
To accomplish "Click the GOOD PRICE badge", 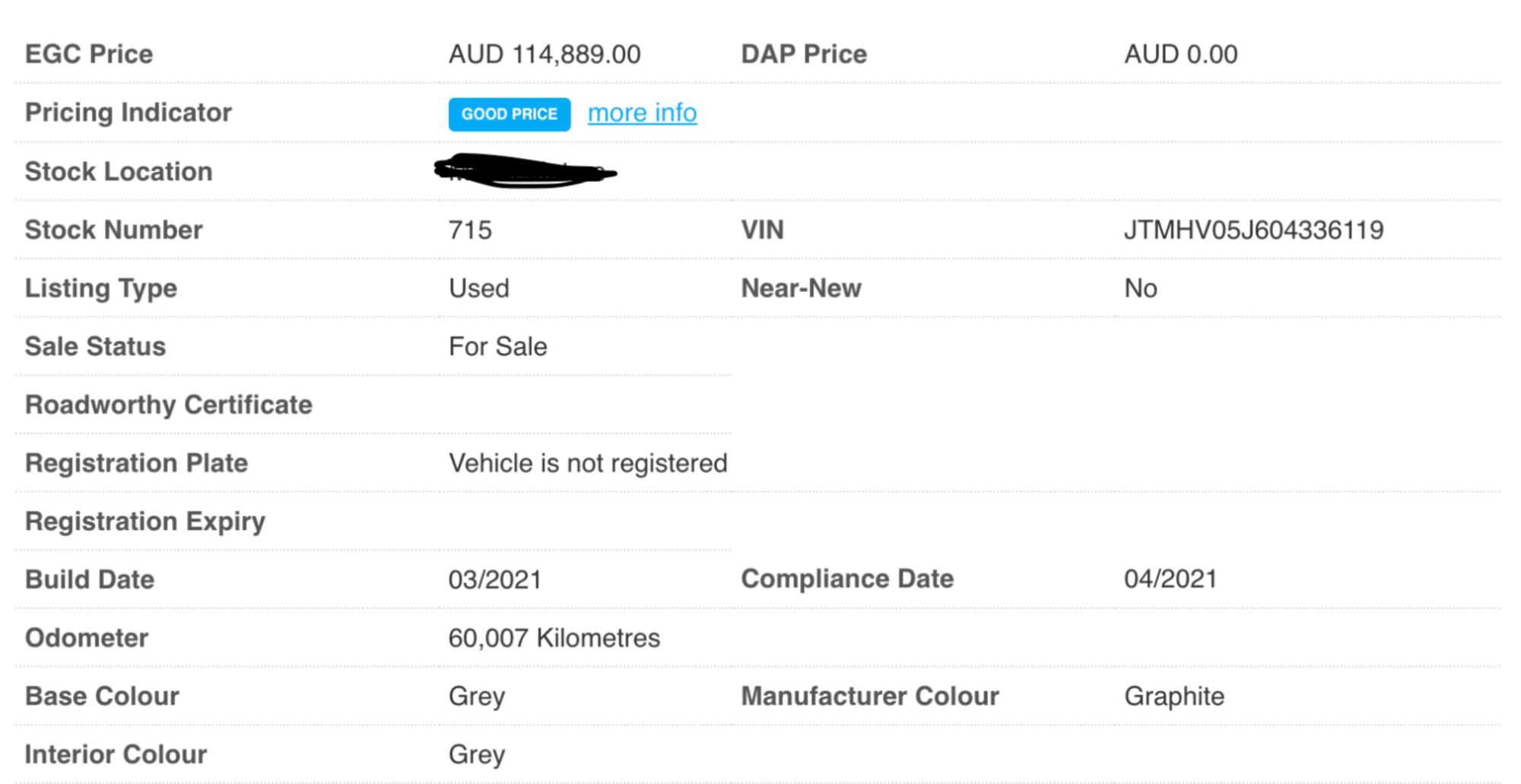I will coord(510,114).
